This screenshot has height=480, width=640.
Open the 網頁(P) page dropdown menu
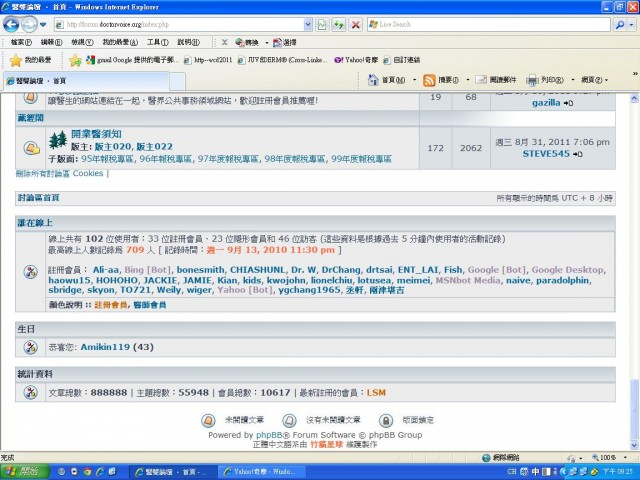595,80
